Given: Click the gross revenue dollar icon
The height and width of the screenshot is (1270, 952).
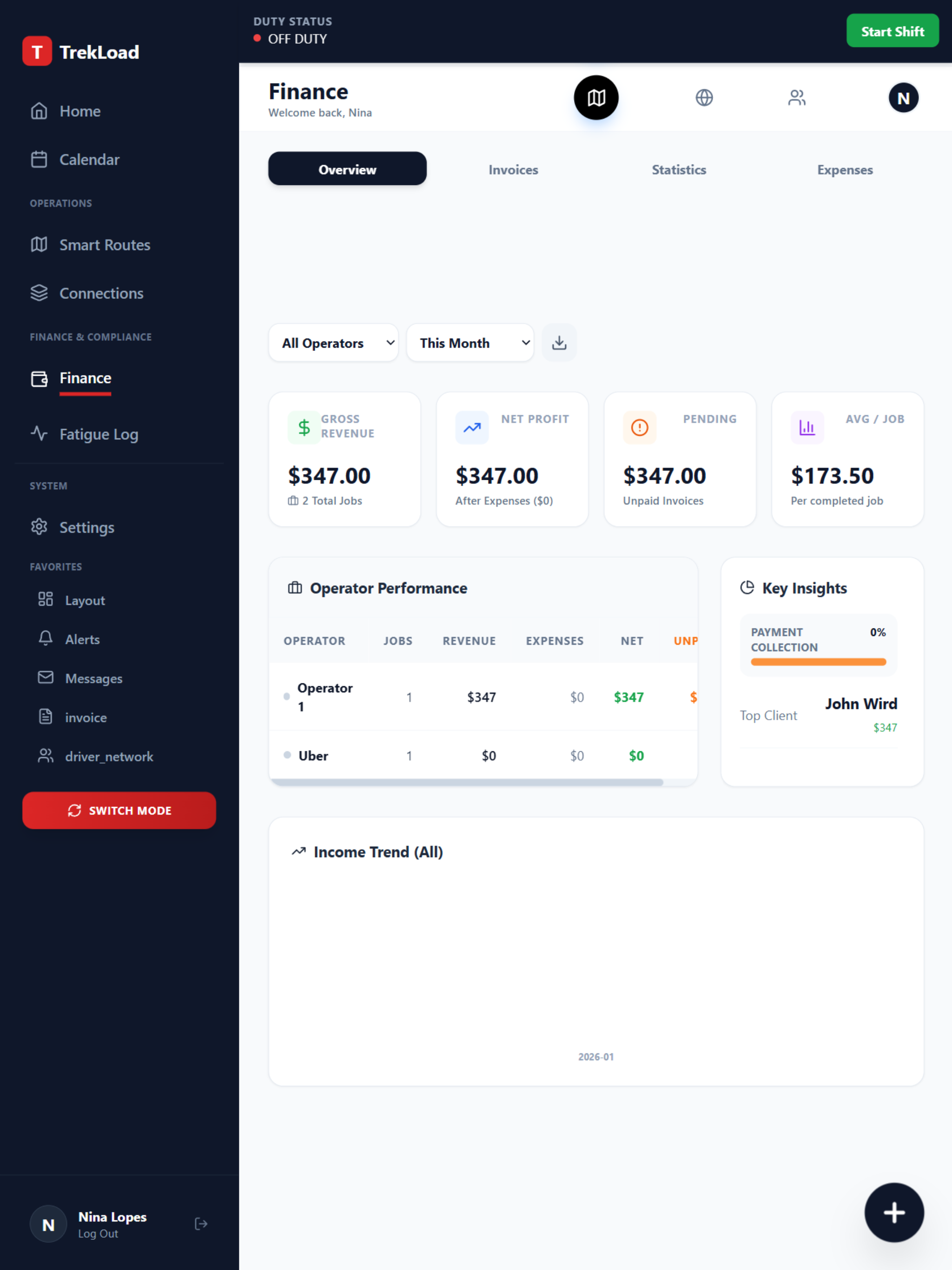Looking at the screenshot, I should 304,427.
